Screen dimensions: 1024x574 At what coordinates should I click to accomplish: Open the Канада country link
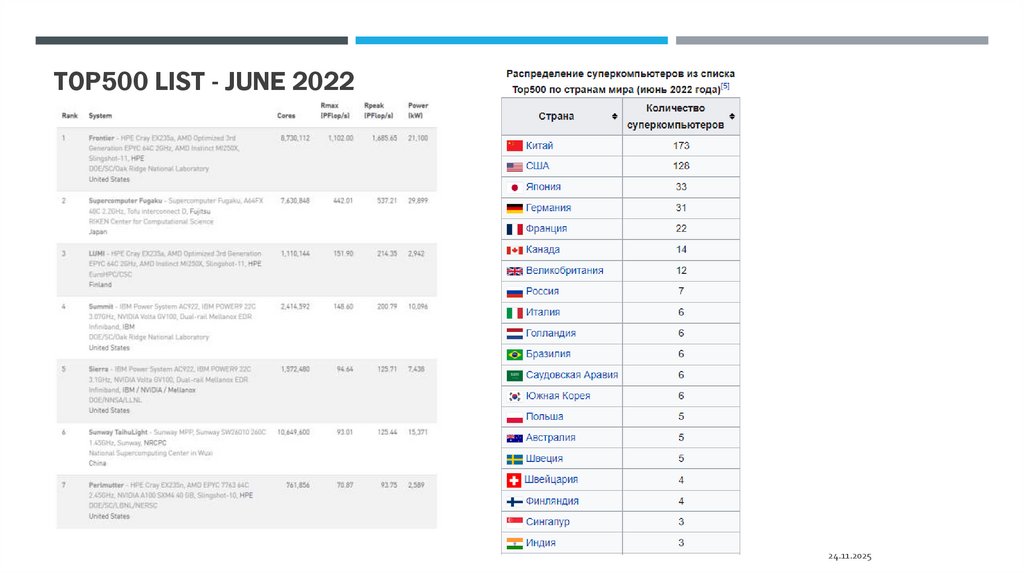543,249
